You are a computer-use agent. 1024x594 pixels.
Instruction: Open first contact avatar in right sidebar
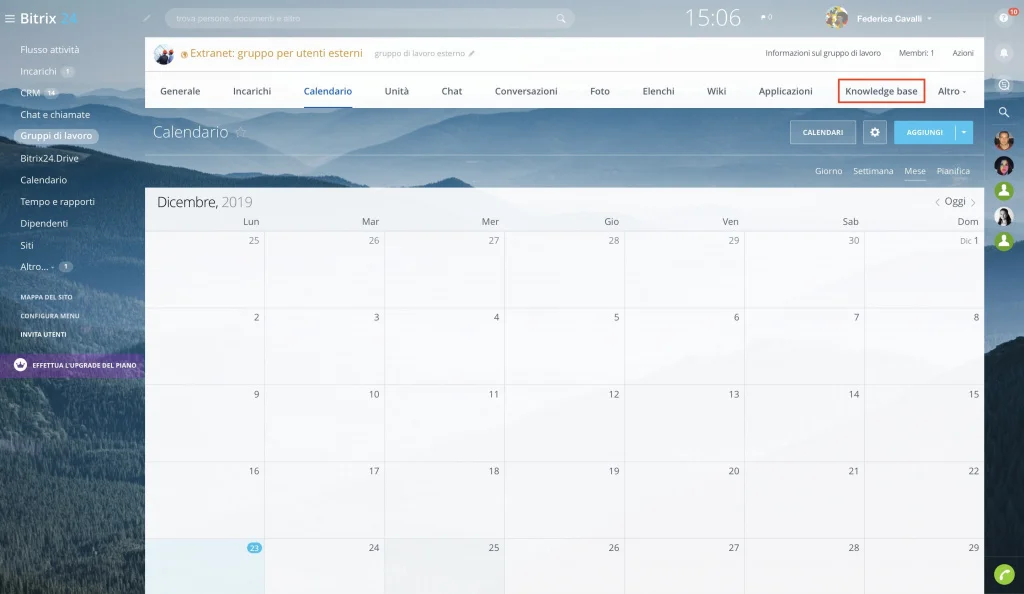click(x=1004, y=140)
